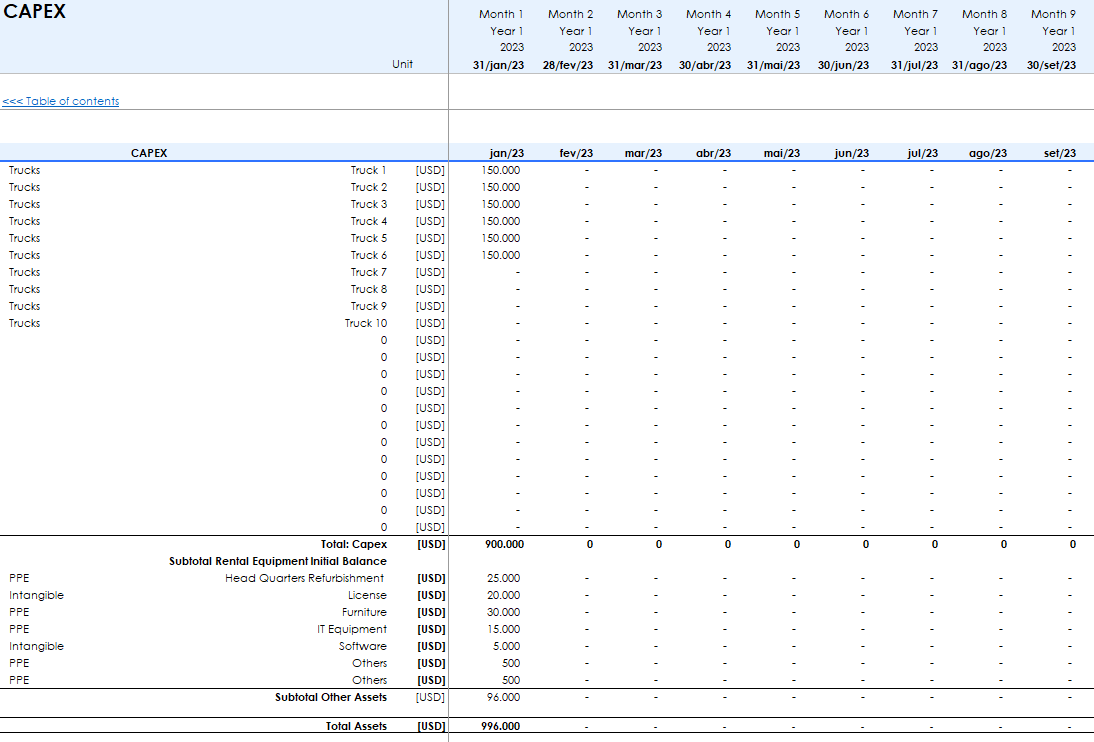The height and width of the screenshot is (742, 1094).
Task: Click the Month 5 header cell
Action: tap(777, 14)
